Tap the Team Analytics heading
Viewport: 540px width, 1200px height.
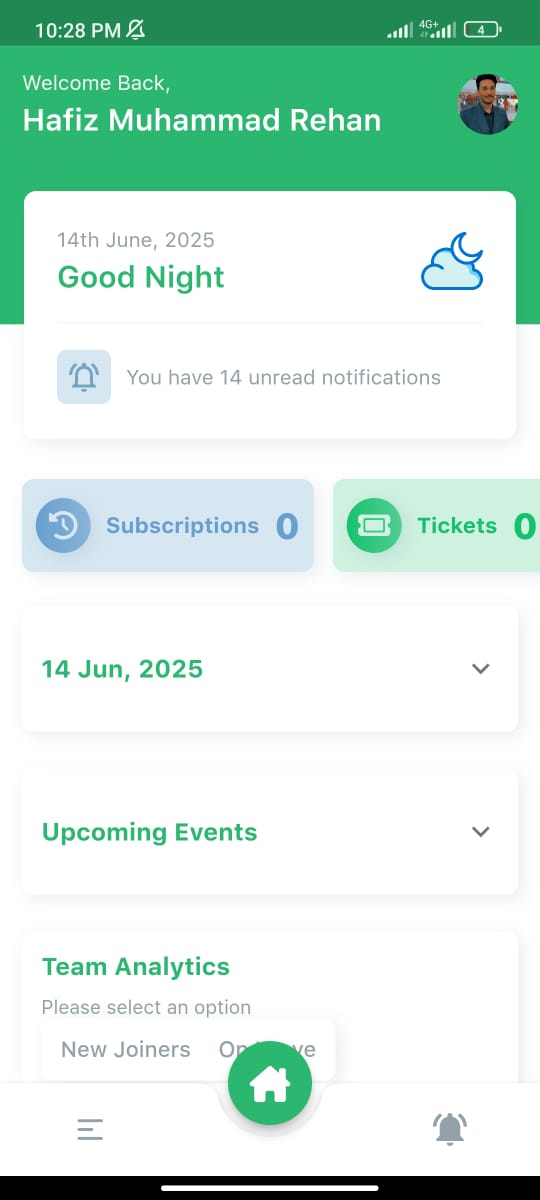136,966
